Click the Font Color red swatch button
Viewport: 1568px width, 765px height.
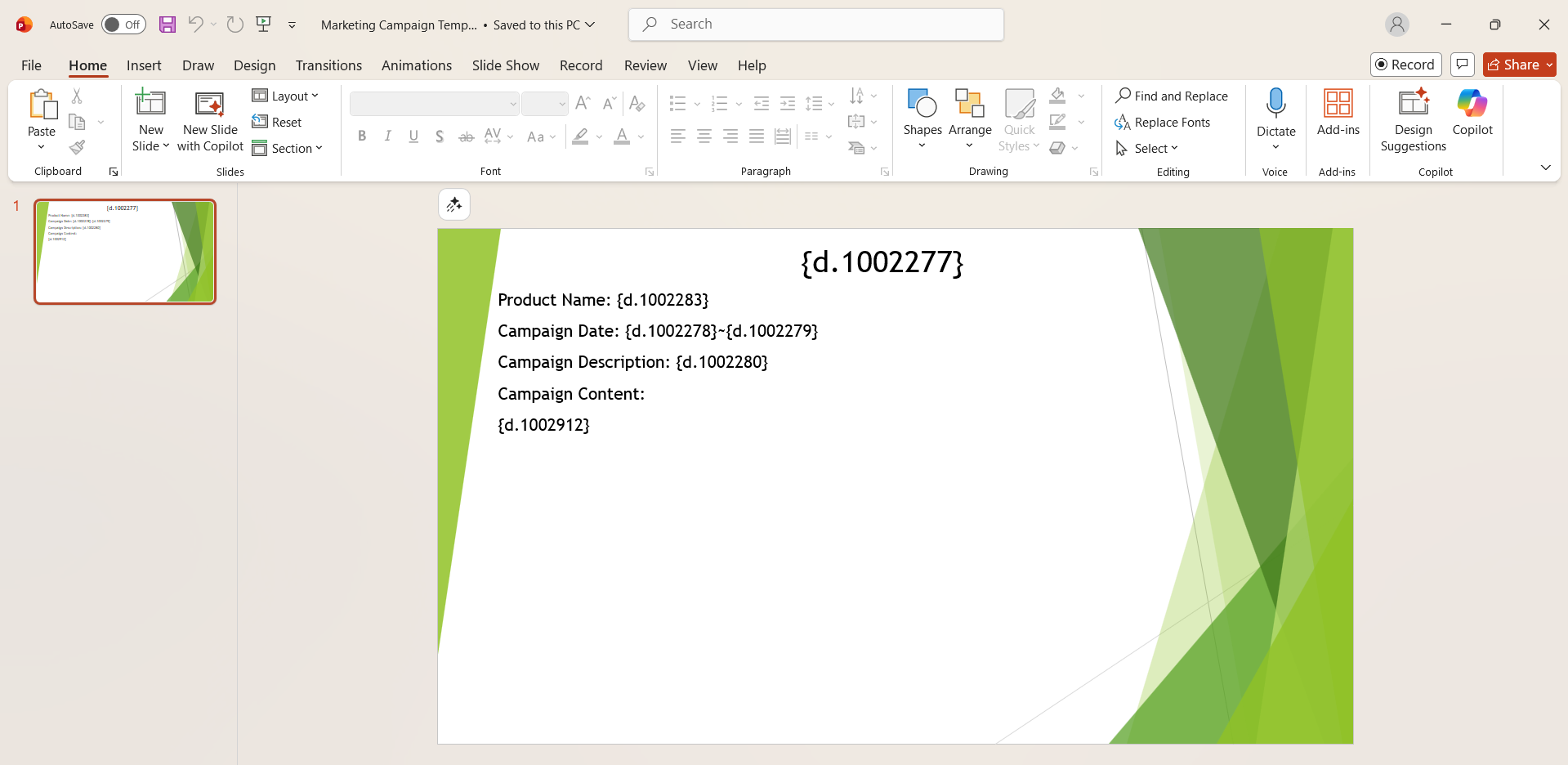pyautogui.click(x=622, y=136)
